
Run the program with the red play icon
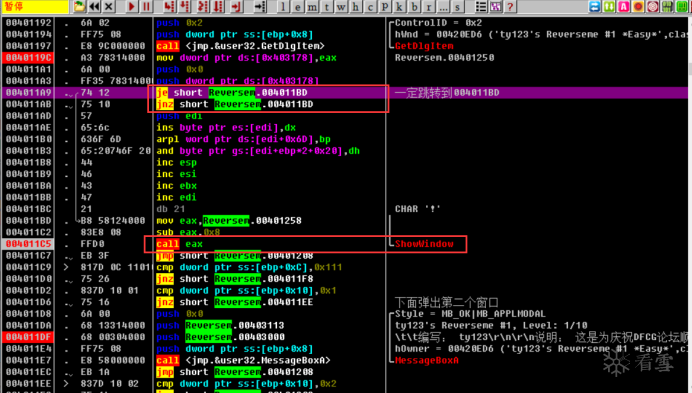tap(132, 7)
